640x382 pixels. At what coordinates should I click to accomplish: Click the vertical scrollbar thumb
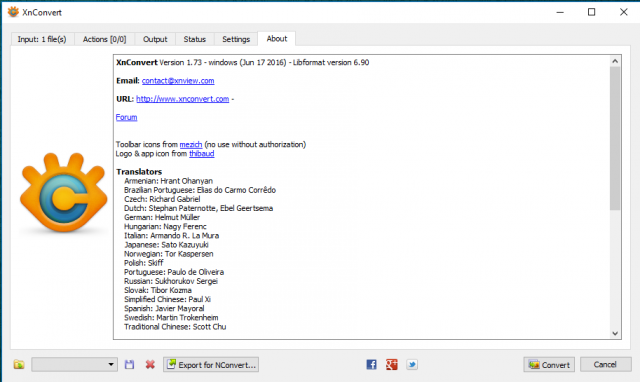click(x=615, y=139)
